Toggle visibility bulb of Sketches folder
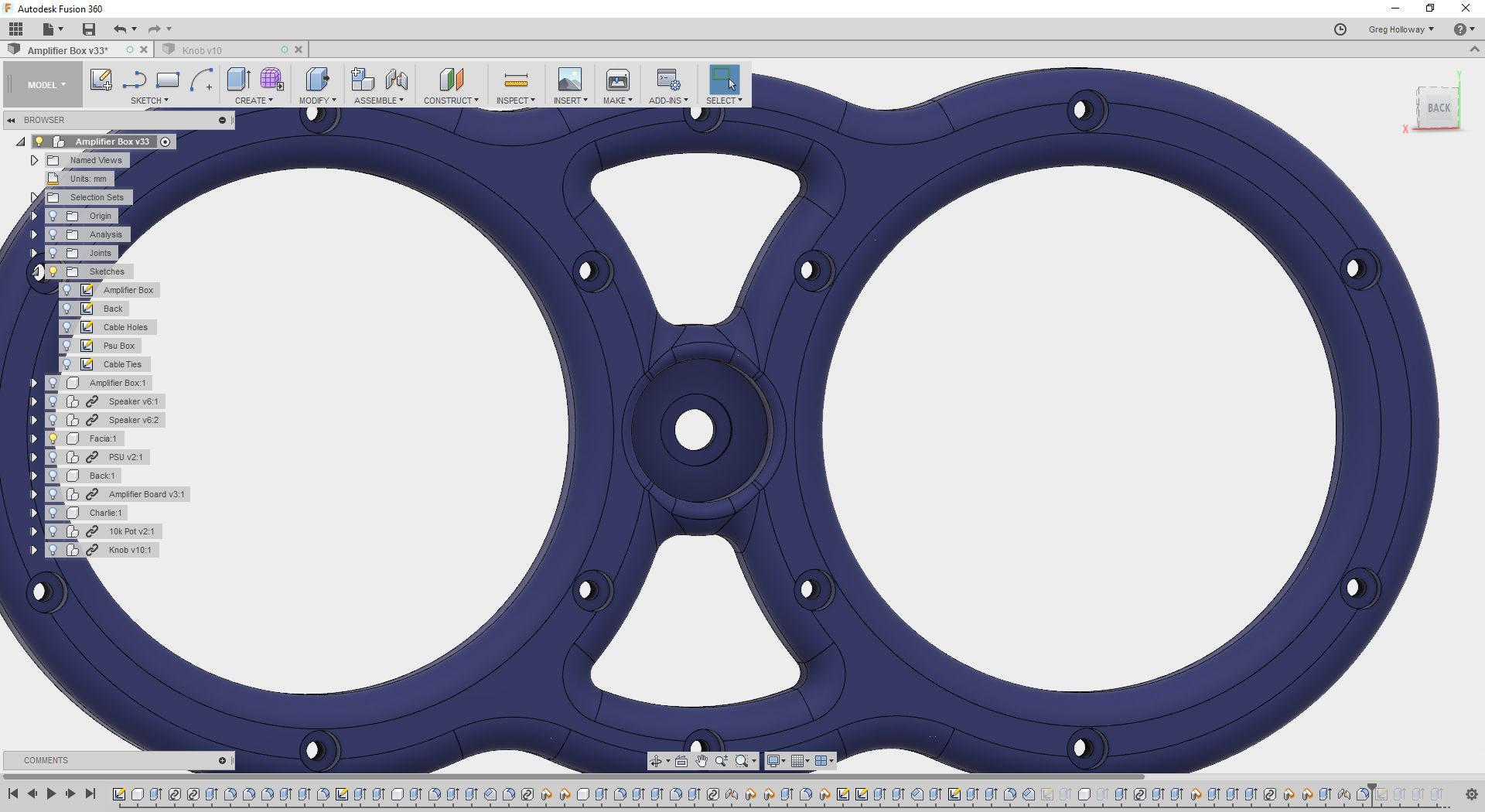 pyautogui.click(x=53, y=271)
